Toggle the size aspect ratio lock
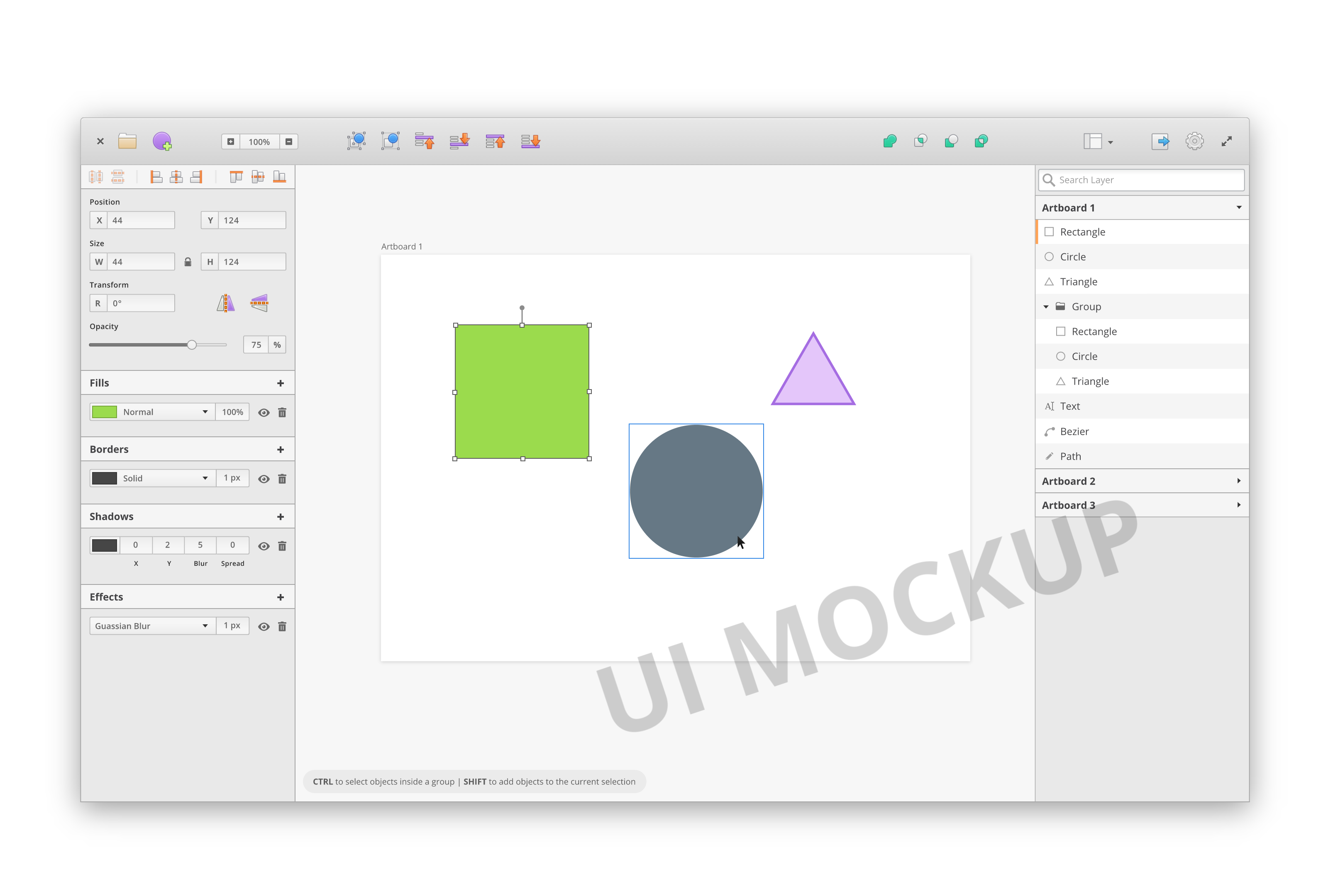 click(x=188, y=262)
